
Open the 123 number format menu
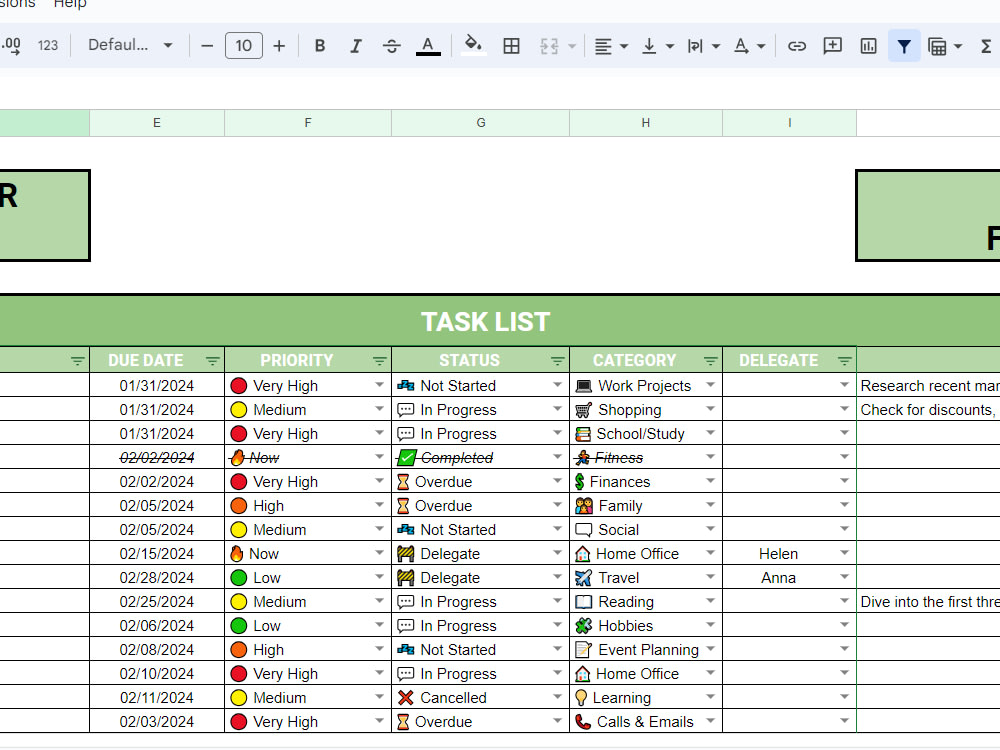[48, 46]
